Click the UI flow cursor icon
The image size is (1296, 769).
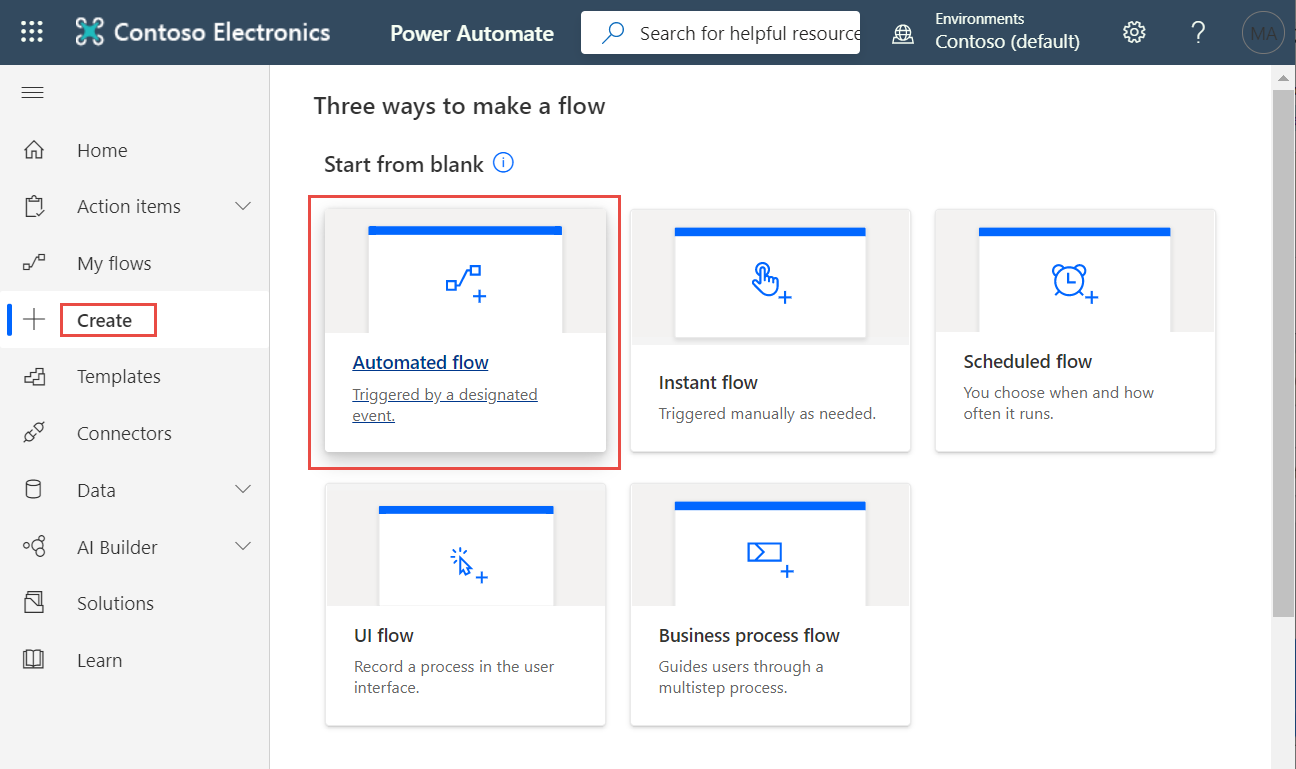pos(468,565)
